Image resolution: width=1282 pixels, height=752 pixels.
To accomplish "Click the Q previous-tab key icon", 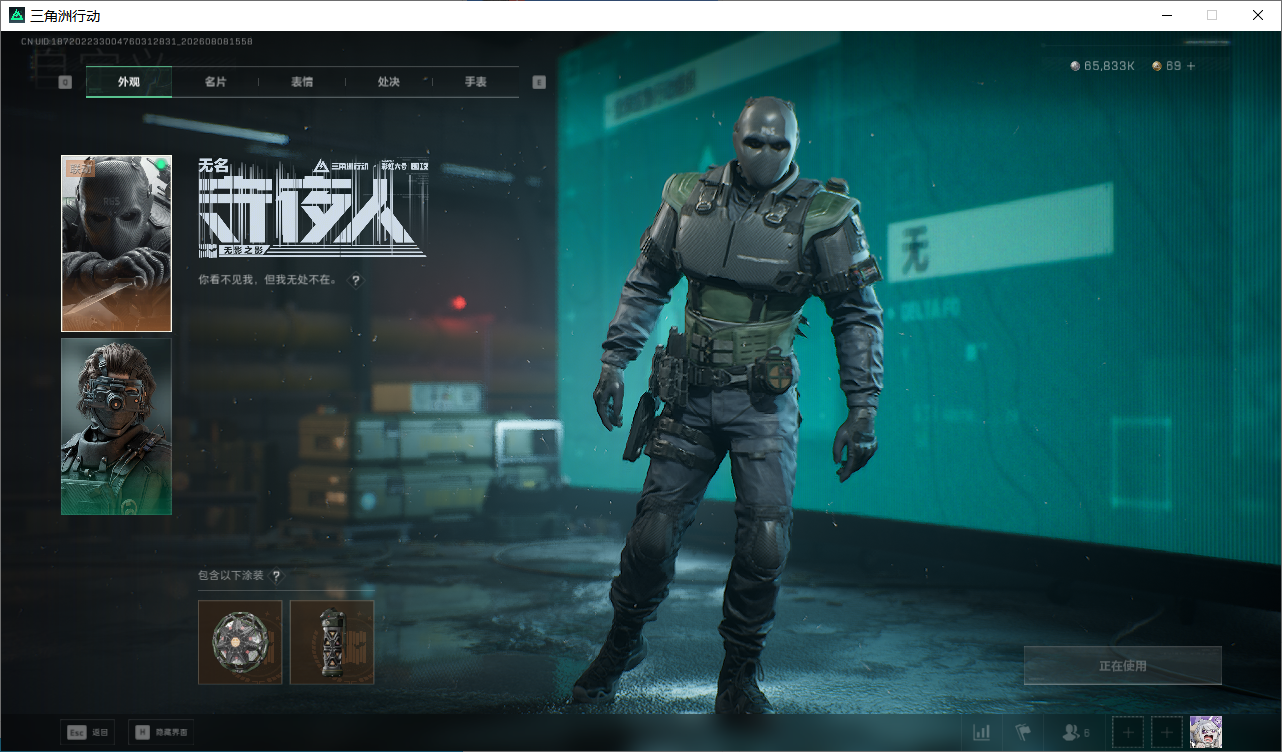I will (65, 82).
